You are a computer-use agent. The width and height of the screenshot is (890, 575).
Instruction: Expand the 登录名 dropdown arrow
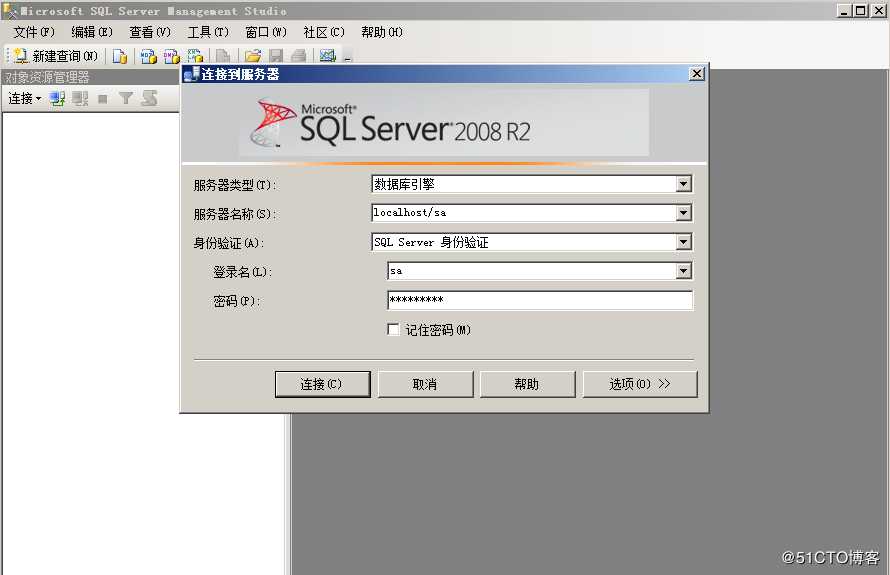[x=683, y=271]
